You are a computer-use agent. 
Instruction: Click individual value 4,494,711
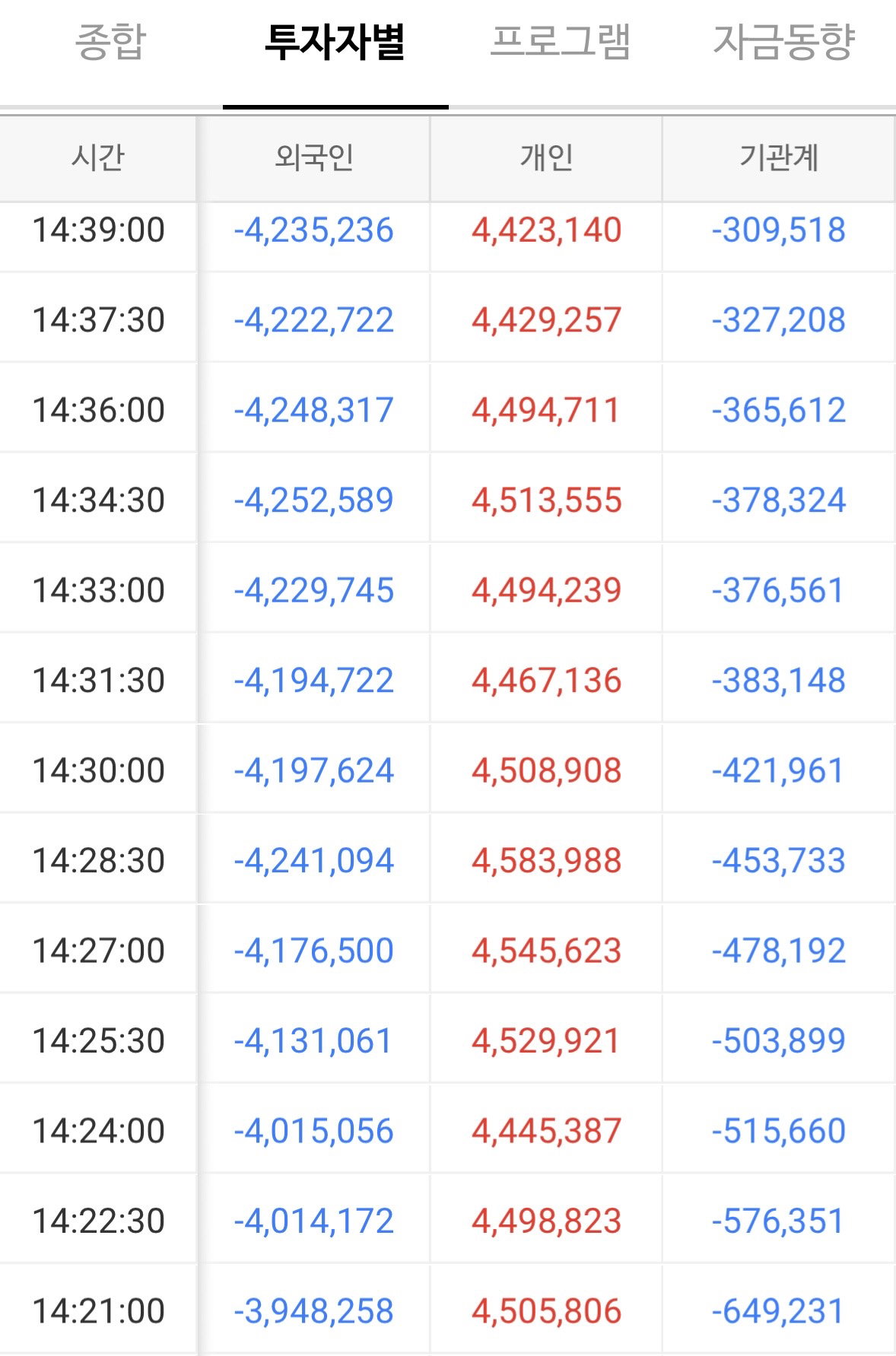546,411
